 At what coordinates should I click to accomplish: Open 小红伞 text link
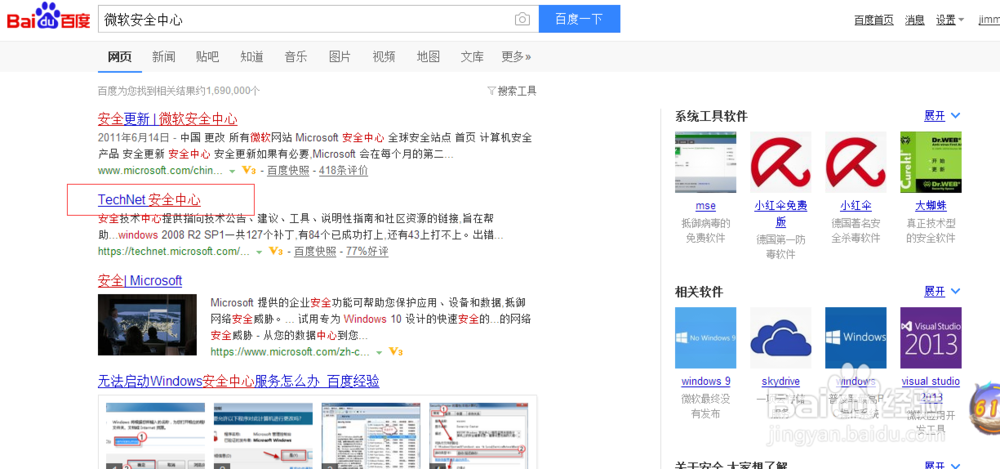pos(856,206)
